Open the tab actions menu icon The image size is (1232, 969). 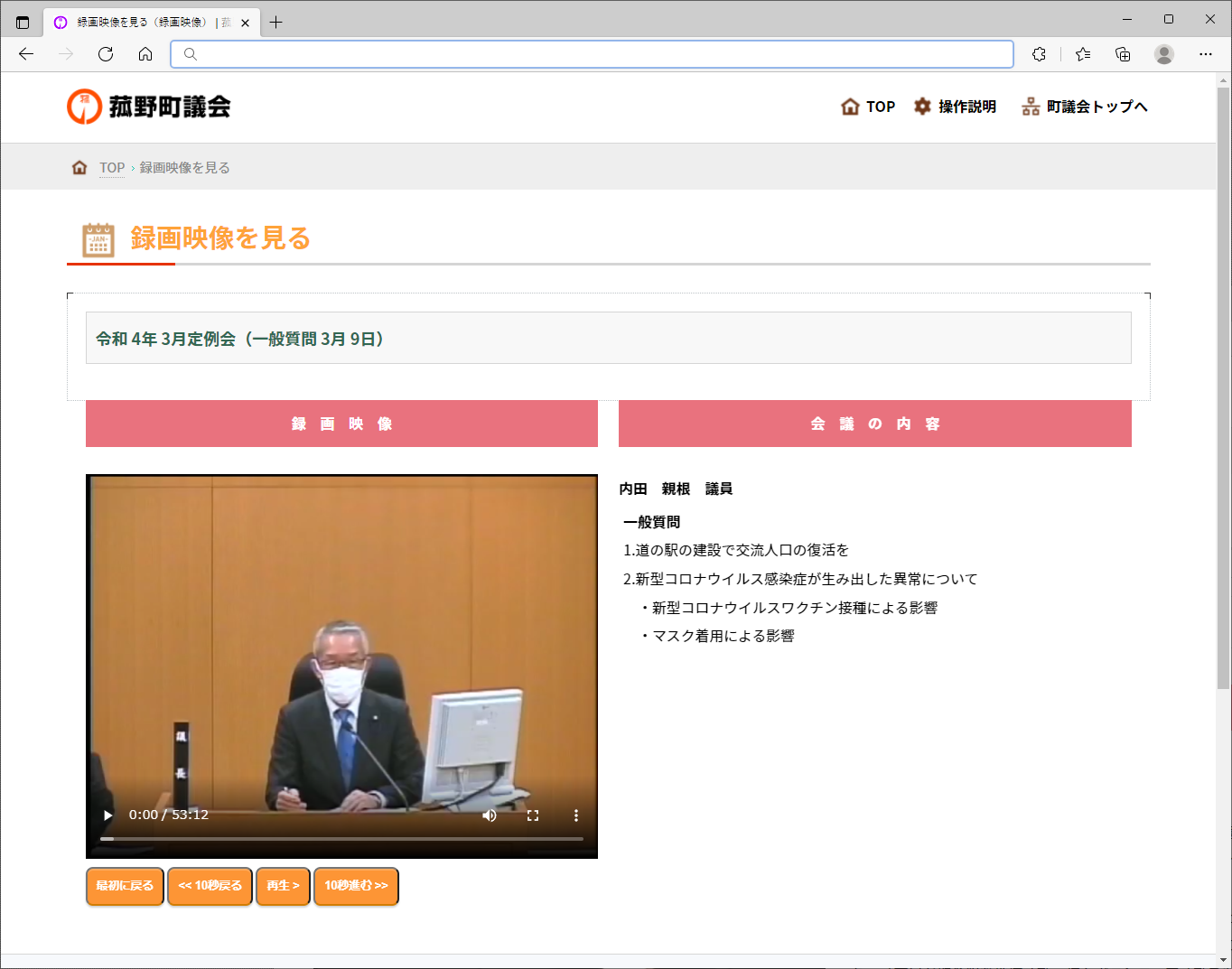pos(23,23)
